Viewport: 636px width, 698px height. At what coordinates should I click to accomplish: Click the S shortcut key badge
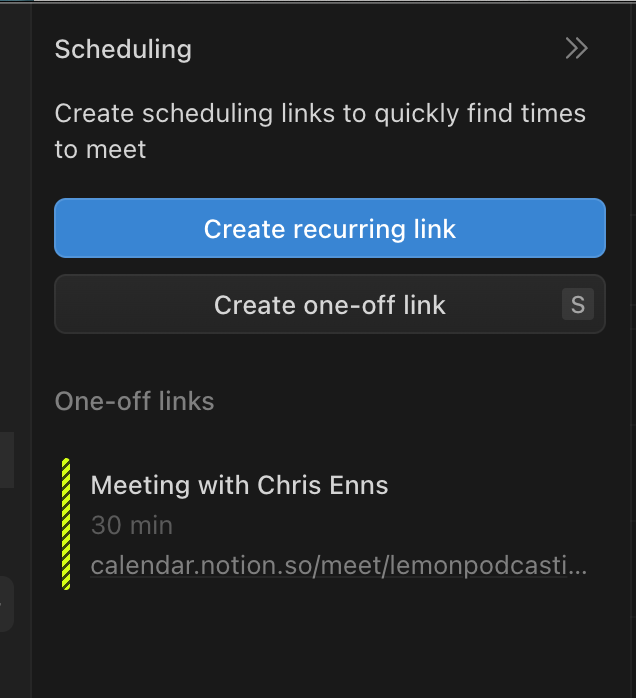point(577,304)
